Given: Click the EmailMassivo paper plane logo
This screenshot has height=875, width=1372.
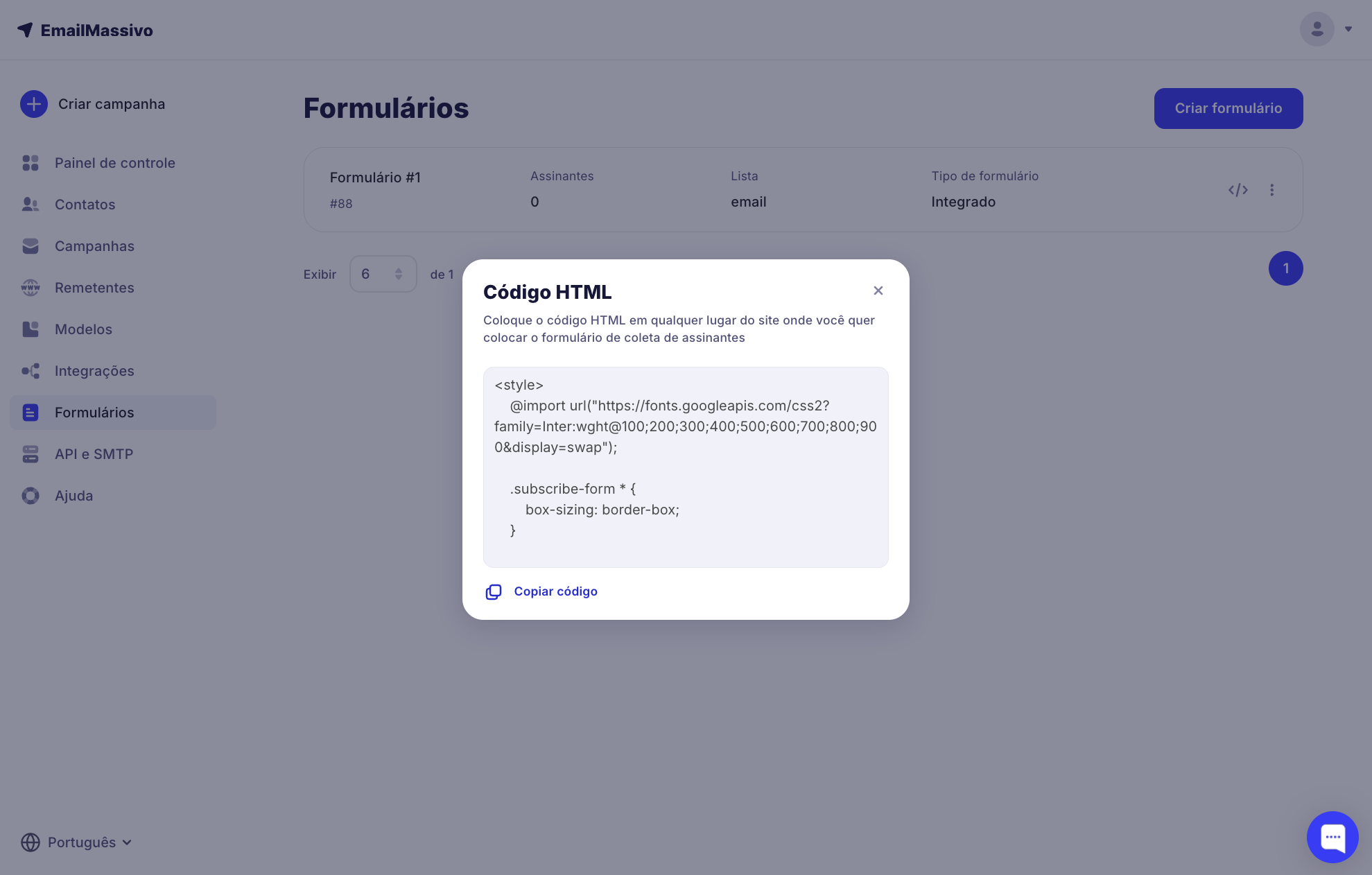Looking at the screenshot, I should pos(26,30).
